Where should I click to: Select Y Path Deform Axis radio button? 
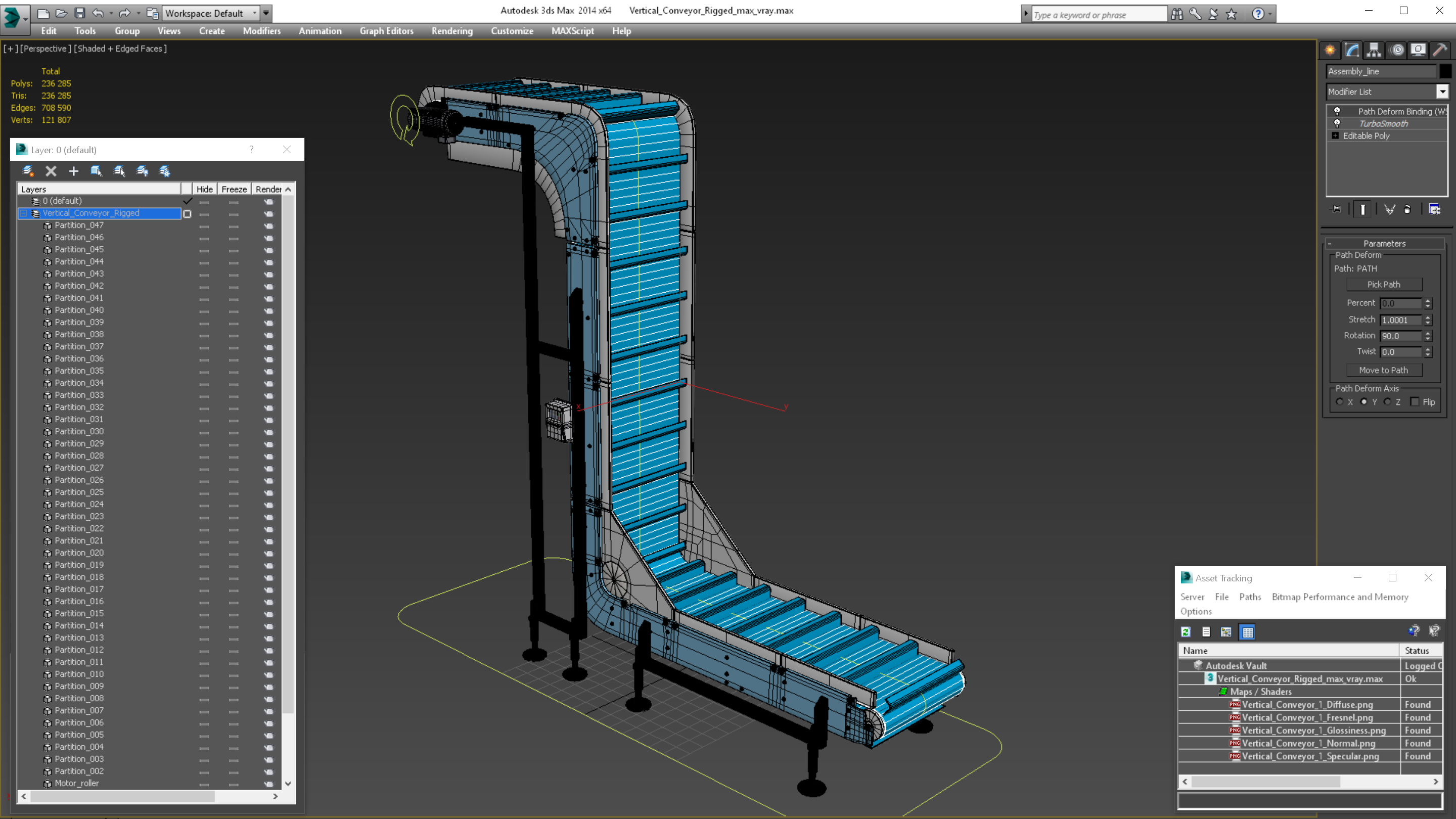pyautogui.click(x=1364, y=402)
